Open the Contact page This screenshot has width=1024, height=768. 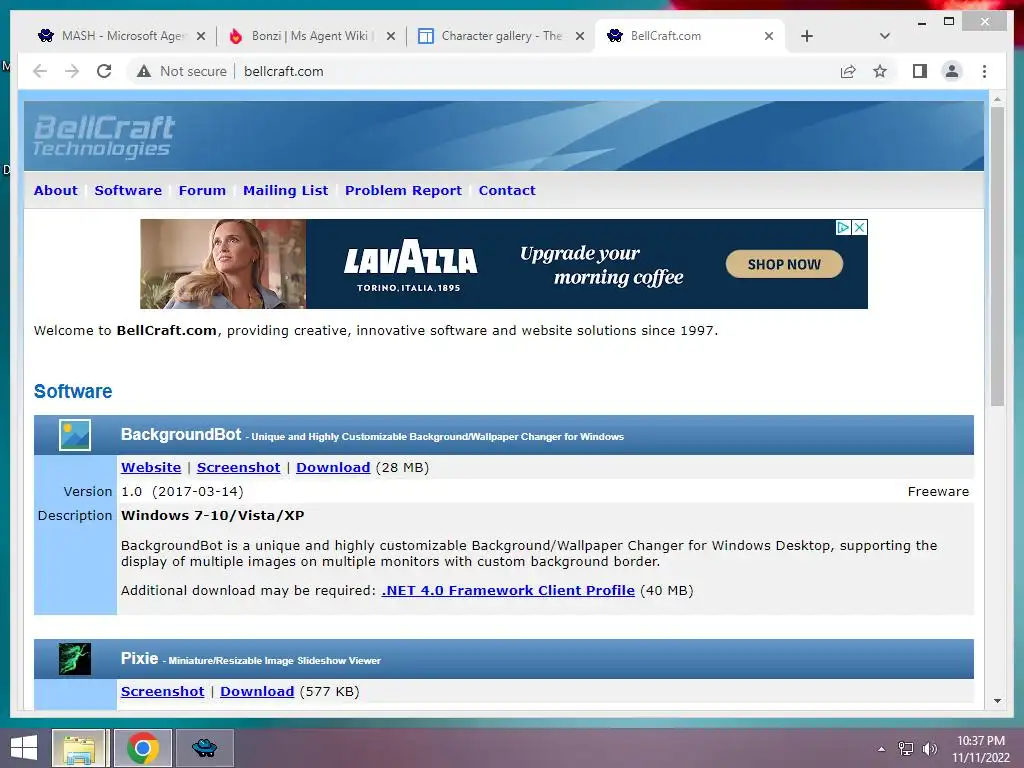(507, 191)
